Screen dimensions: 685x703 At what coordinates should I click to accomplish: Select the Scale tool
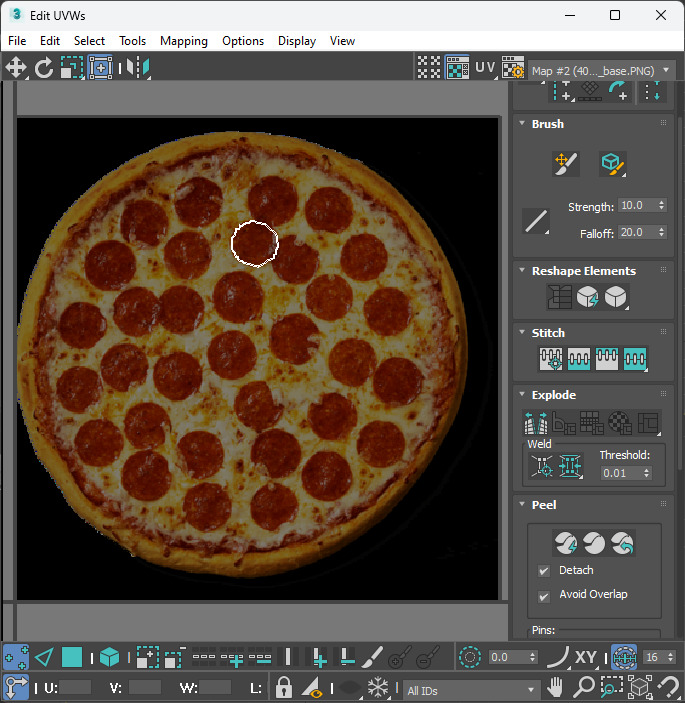72,68
